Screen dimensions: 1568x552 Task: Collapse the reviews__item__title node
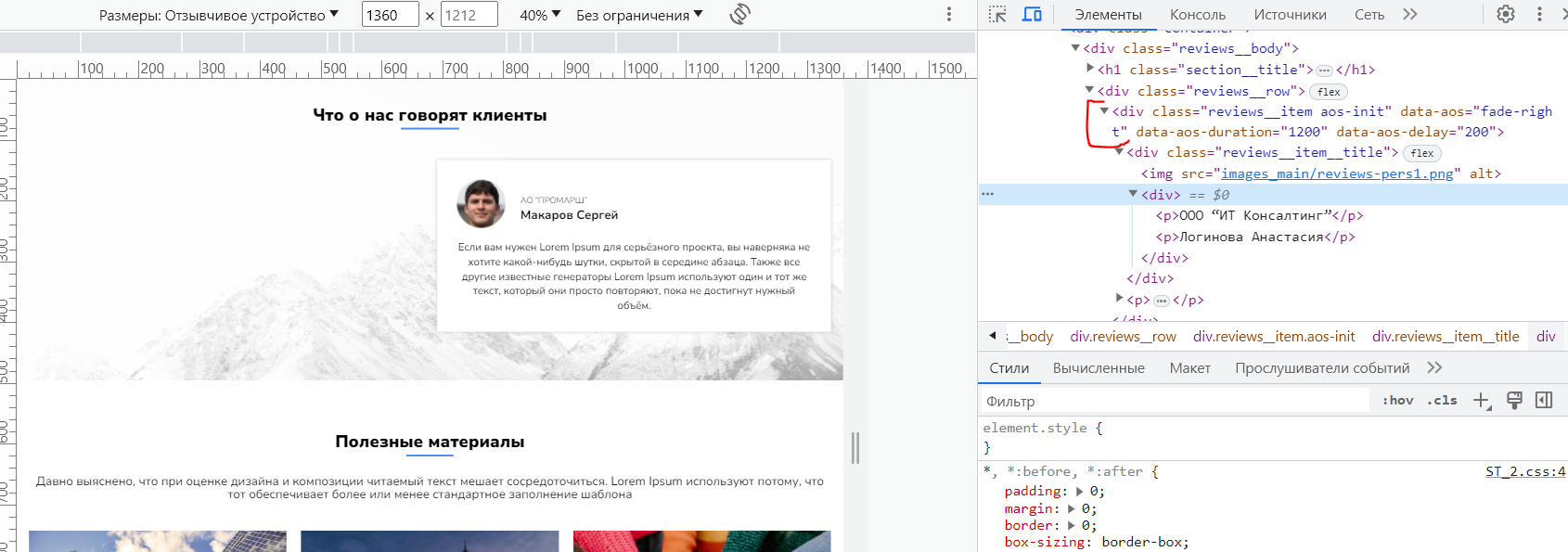(1120, 151)
